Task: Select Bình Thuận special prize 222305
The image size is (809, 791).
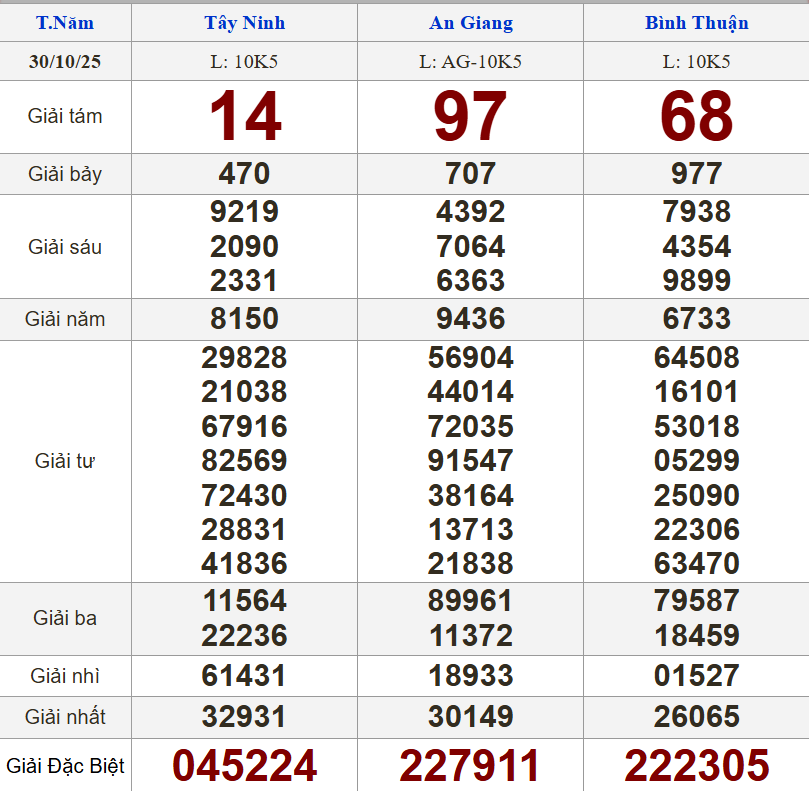Action: (696, 766)
